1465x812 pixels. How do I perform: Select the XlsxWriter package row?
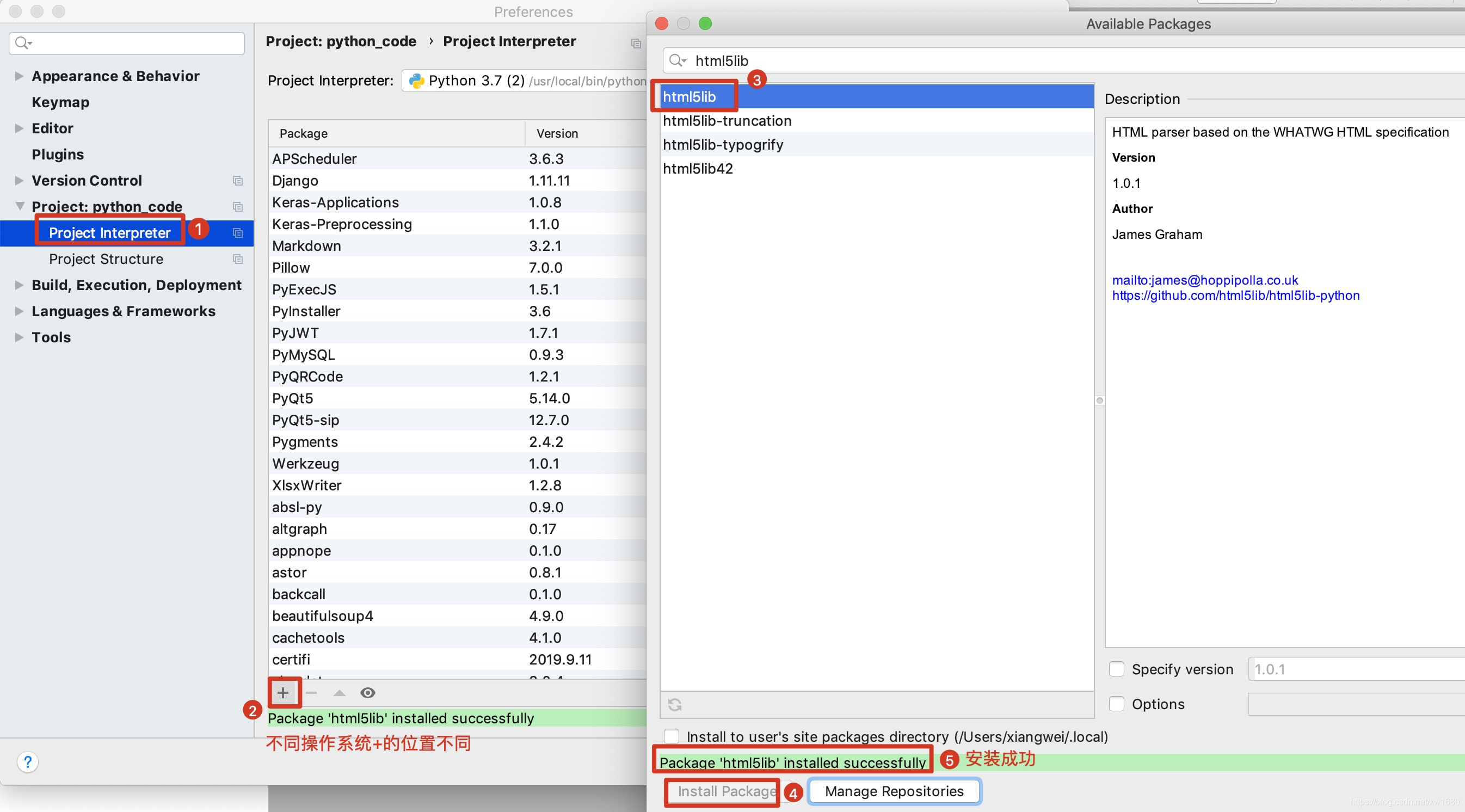click(x=457, y=485)
